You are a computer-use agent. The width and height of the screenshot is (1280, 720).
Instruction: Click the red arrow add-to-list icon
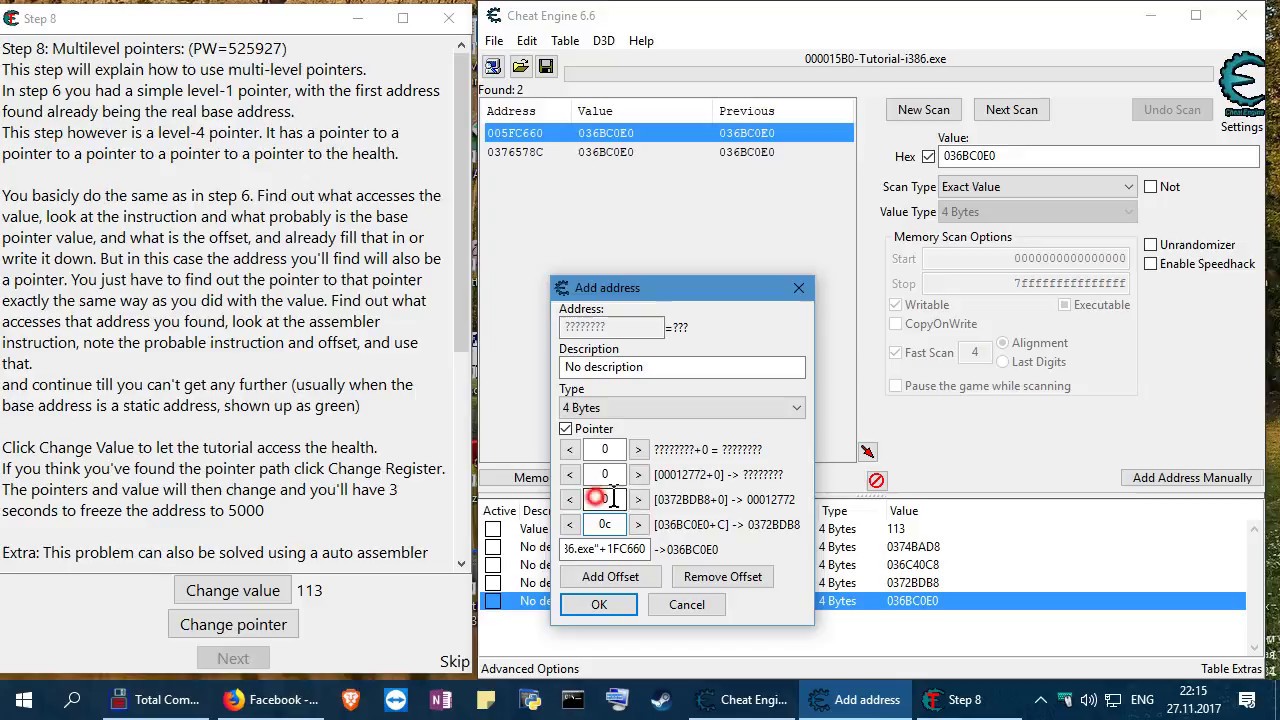pos(867,452)
